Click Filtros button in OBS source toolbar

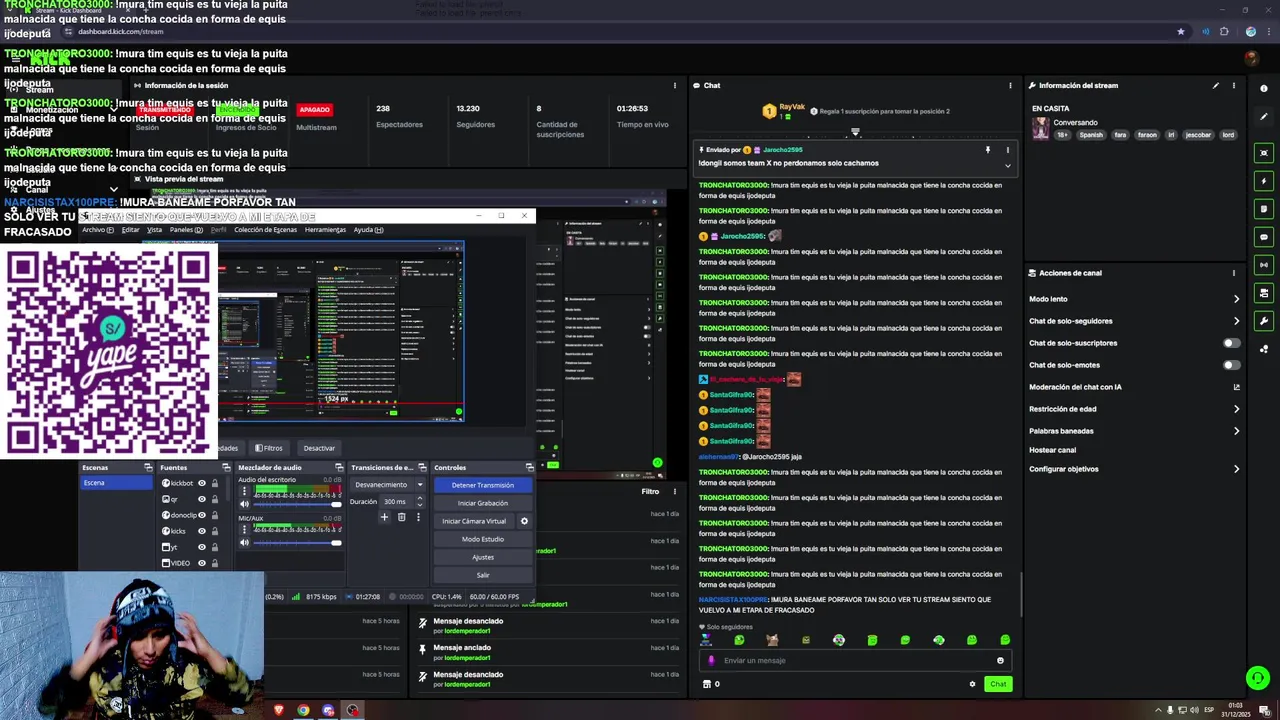[x=269, y=448]
